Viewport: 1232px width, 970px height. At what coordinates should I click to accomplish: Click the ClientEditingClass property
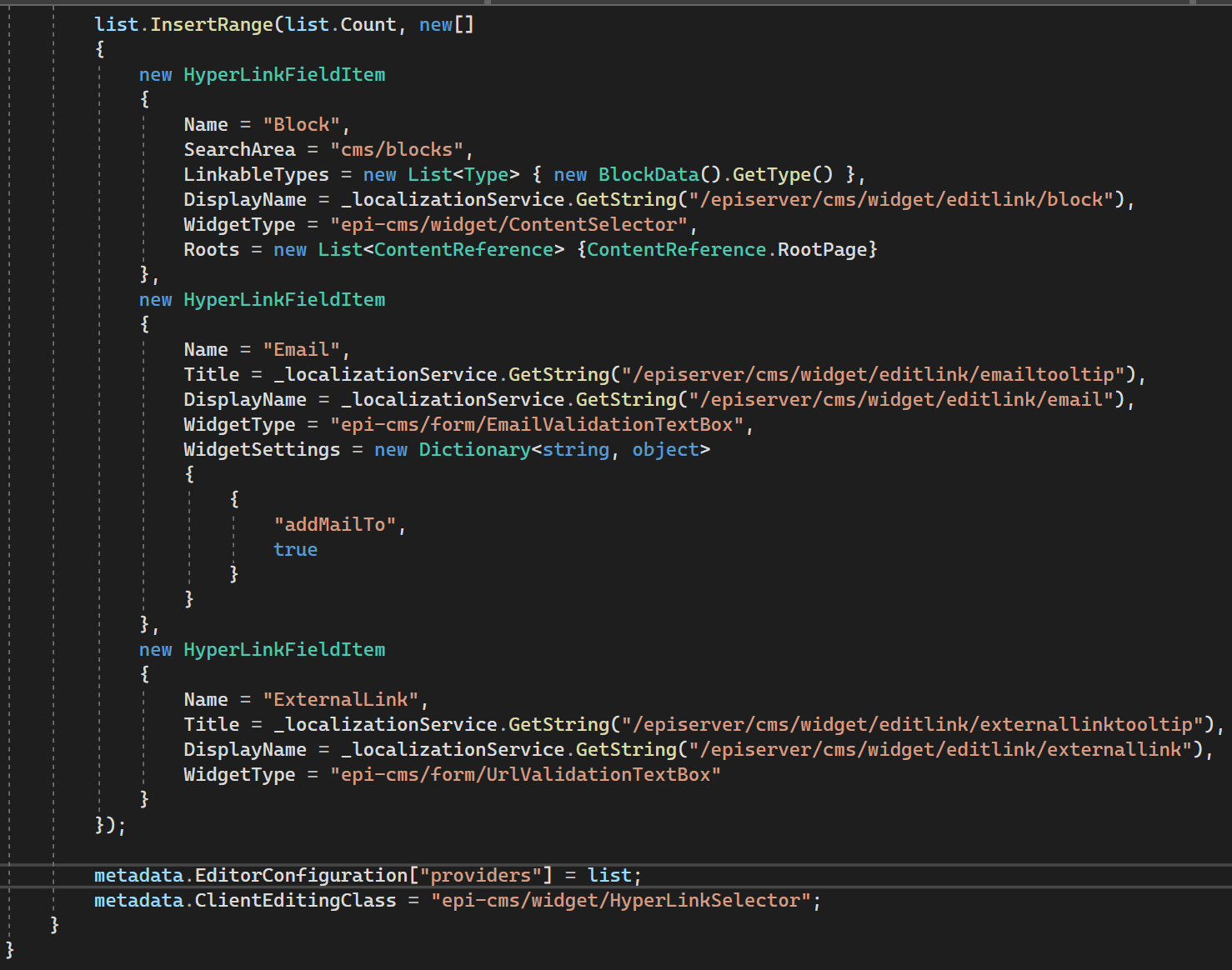[295, 901]
